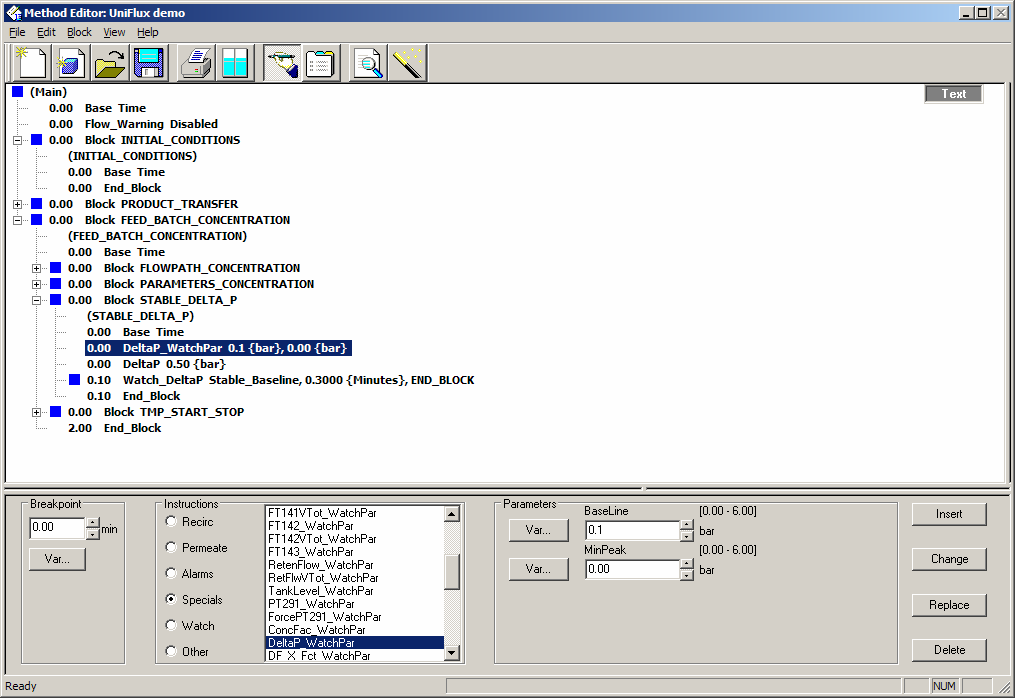Expand the TMP_START_STOP block
This screenshot has height=698, width=1015.
click(x=36, y=412)
